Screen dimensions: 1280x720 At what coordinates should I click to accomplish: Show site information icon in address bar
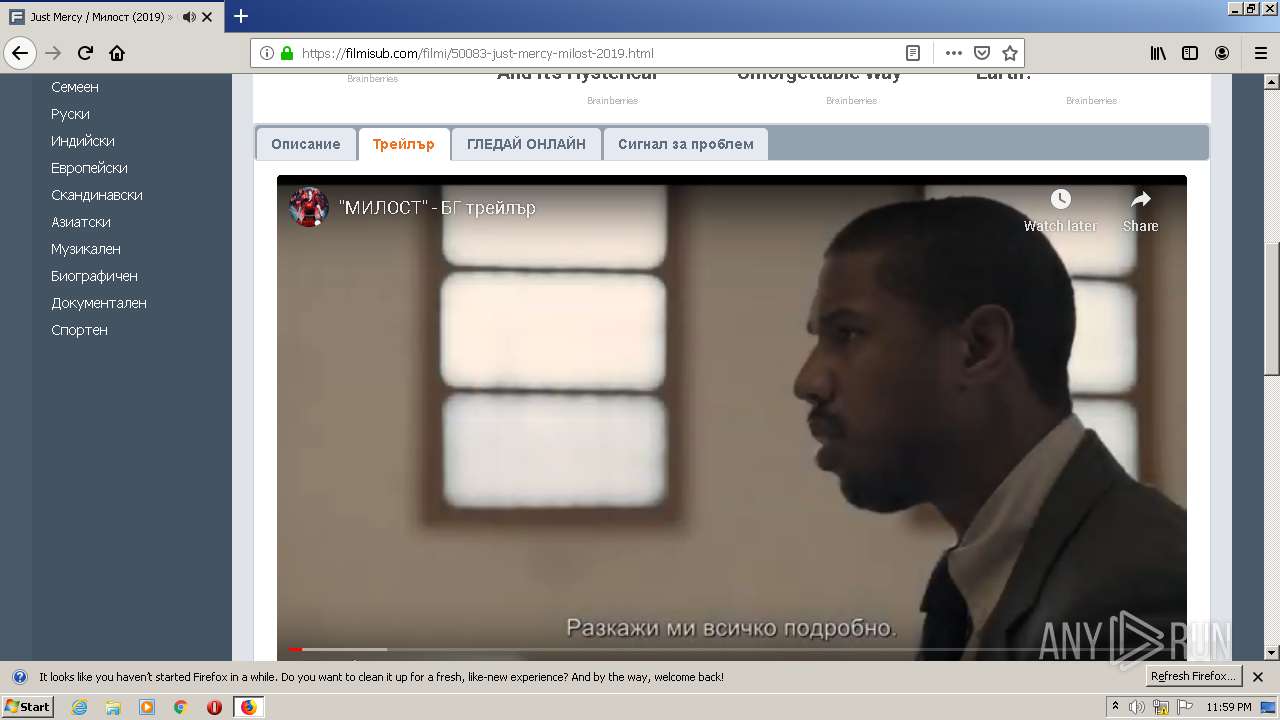[267, 53]
